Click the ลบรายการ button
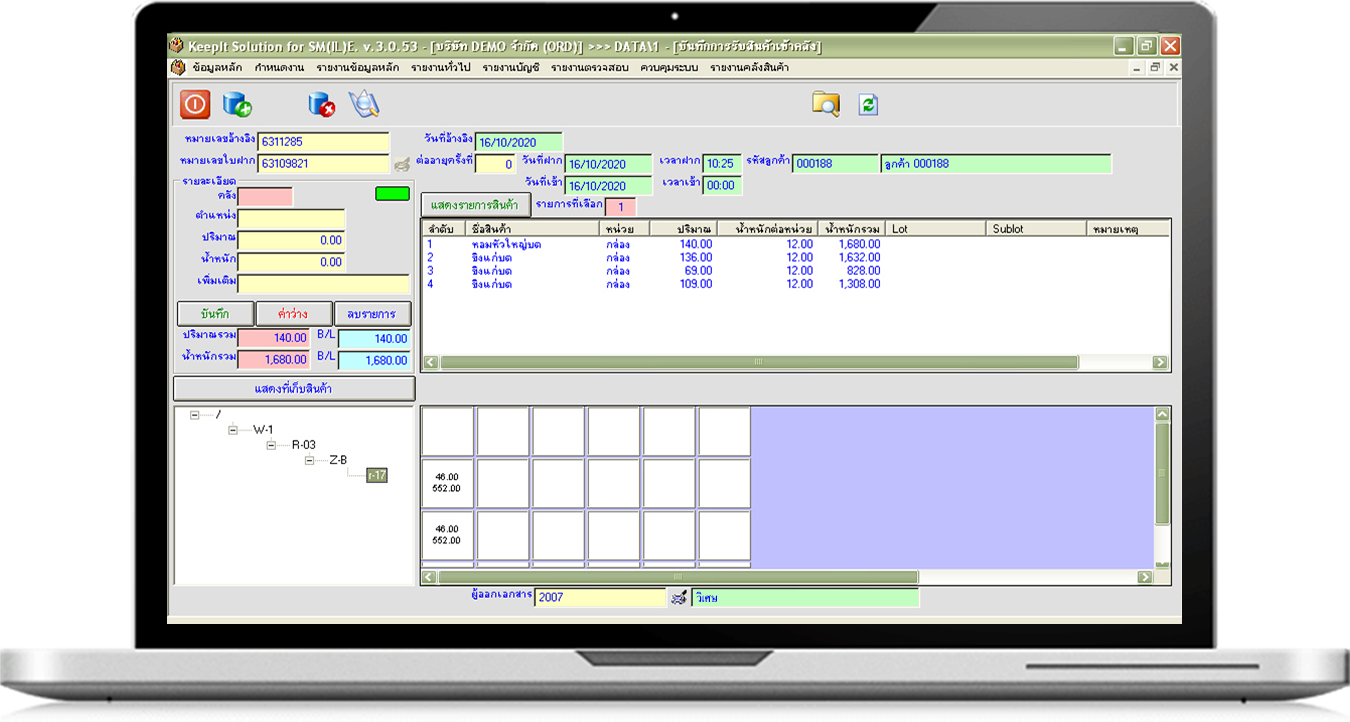 tap(372, 314)
